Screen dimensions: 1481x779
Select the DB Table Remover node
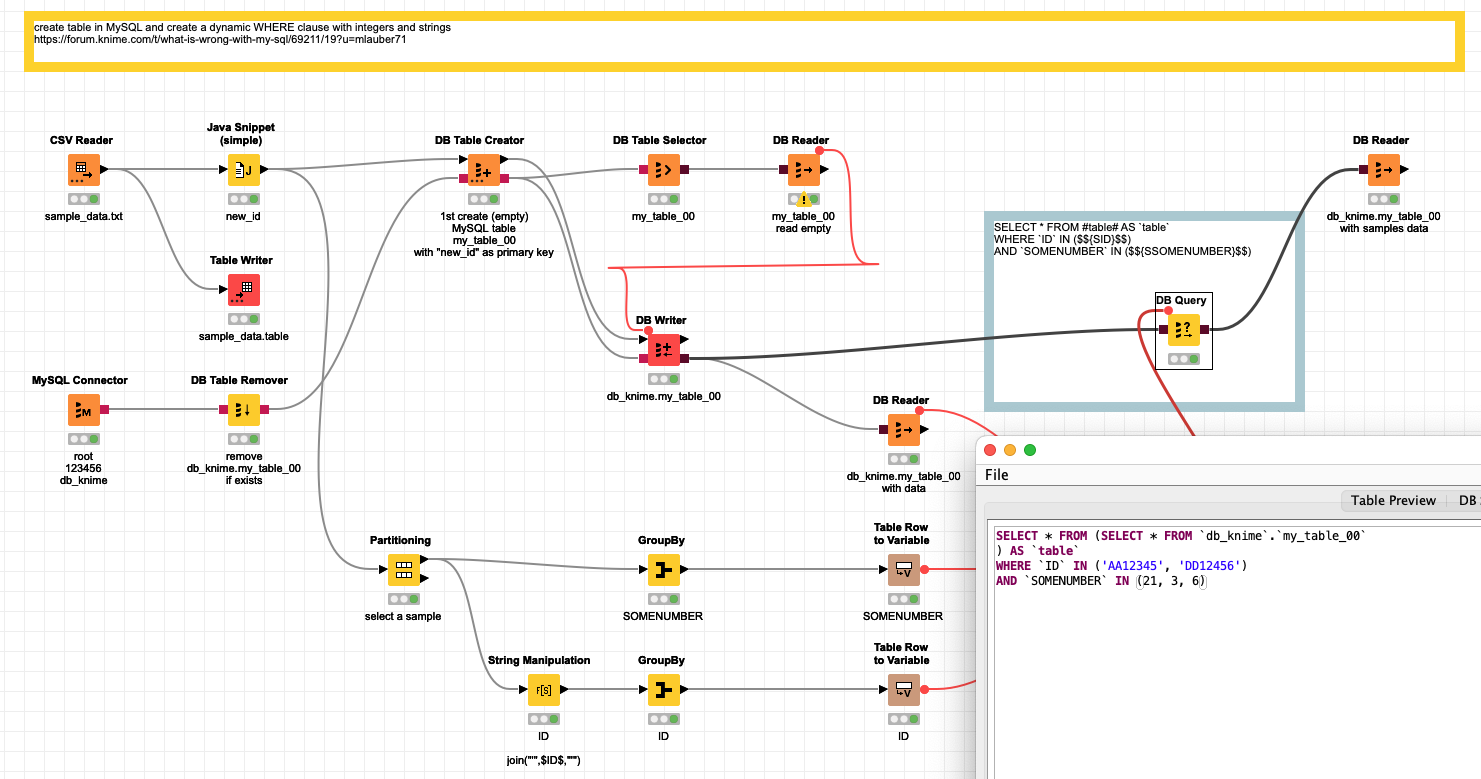coord(243,409)
